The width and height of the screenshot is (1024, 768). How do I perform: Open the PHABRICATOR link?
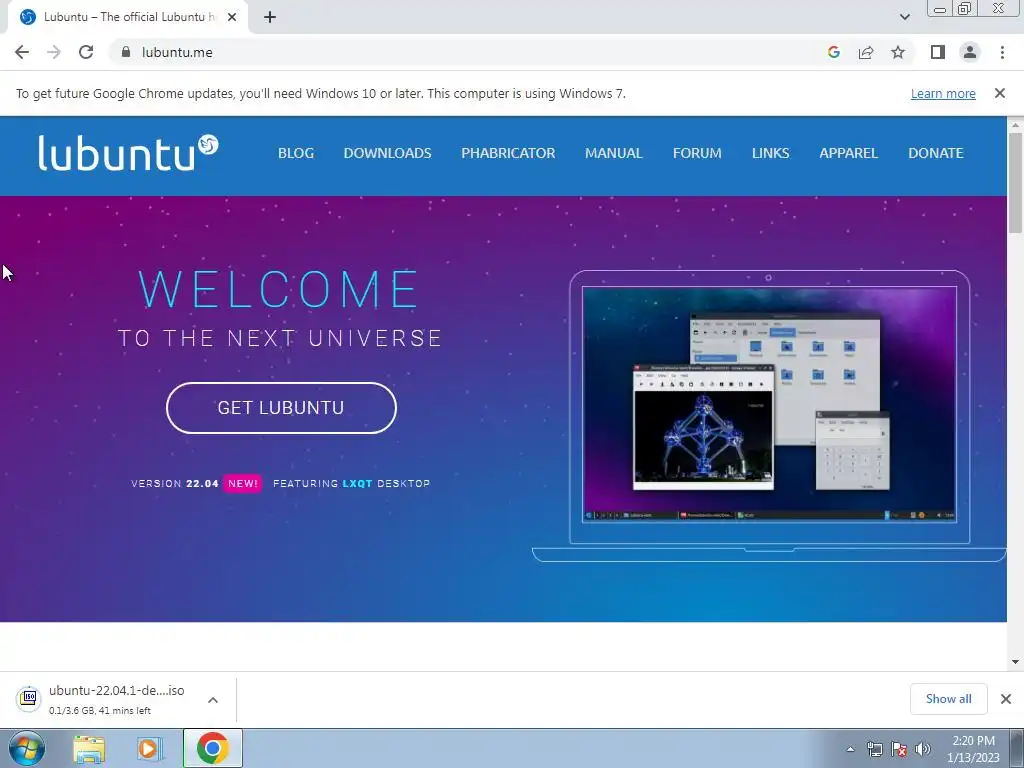point(508,153)
